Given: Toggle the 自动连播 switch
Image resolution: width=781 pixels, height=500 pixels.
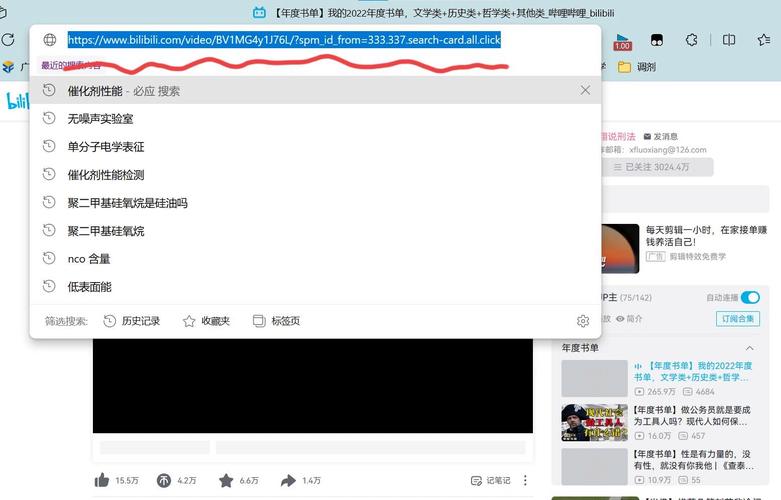Looking at the screenshot, I should tap(750, 297).
